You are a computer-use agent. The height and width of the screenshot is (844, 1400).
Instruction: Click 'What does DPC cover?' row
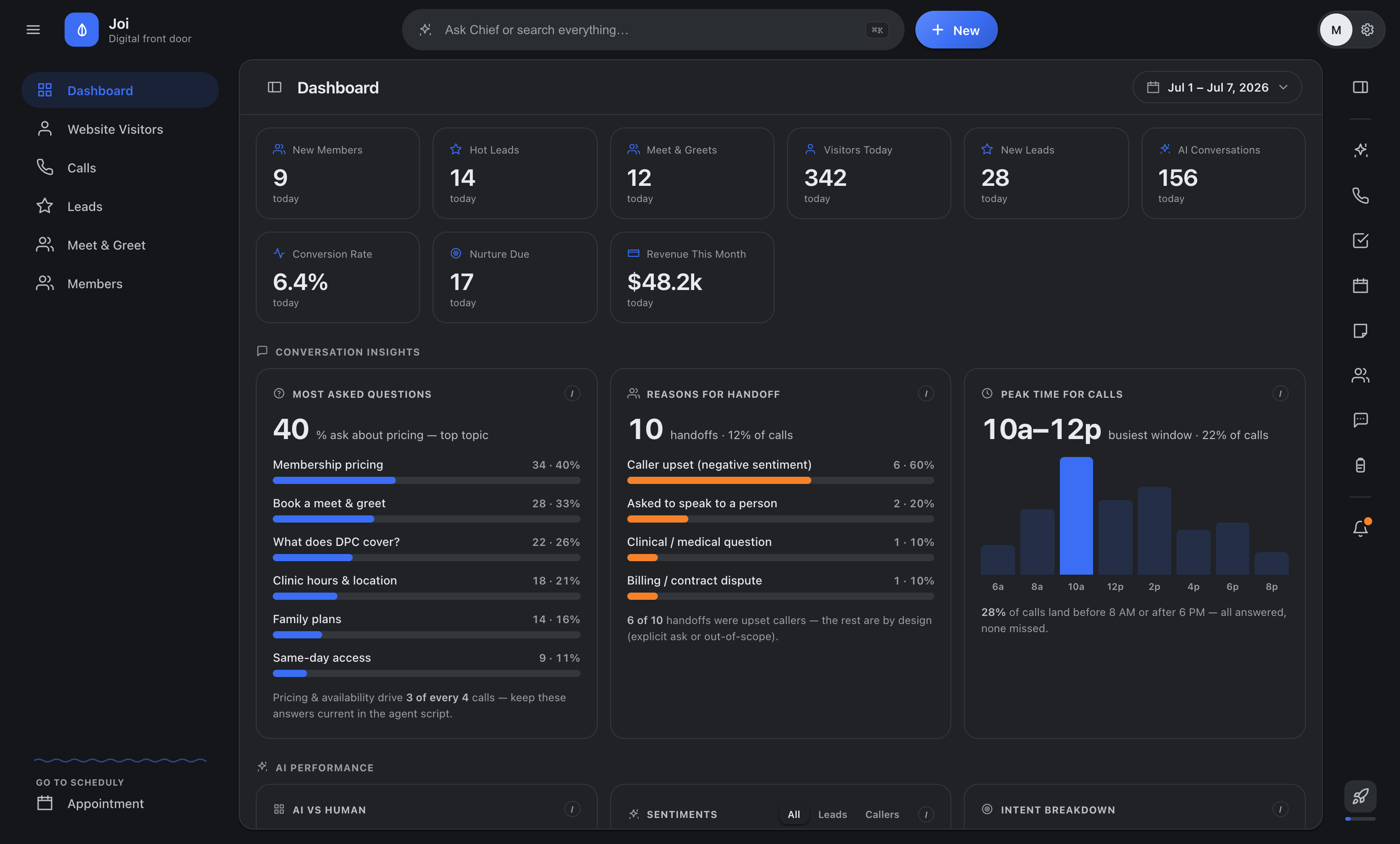426,549
